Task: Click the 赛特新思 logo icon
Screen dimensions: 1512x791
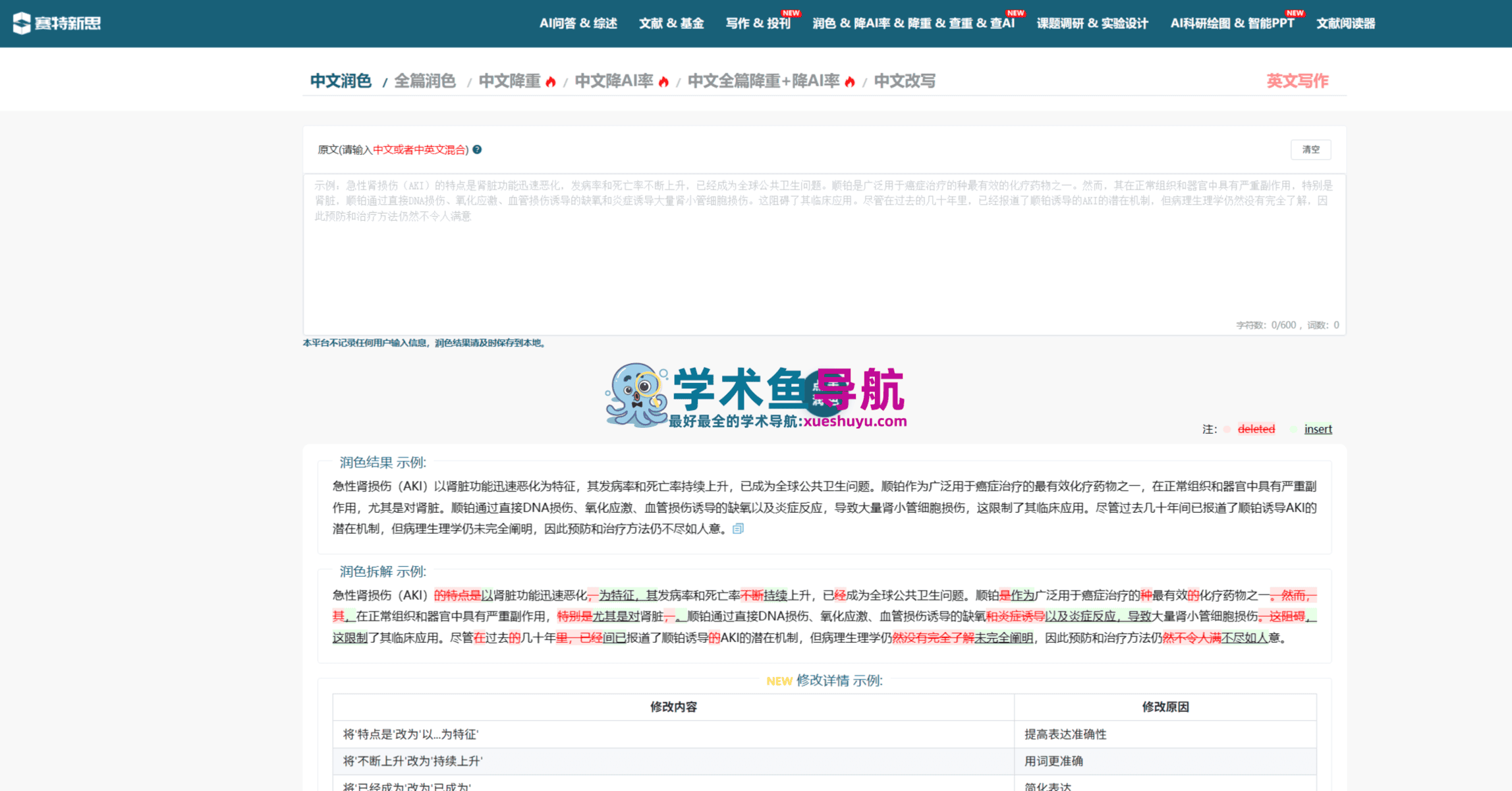Action: [22, 23]
